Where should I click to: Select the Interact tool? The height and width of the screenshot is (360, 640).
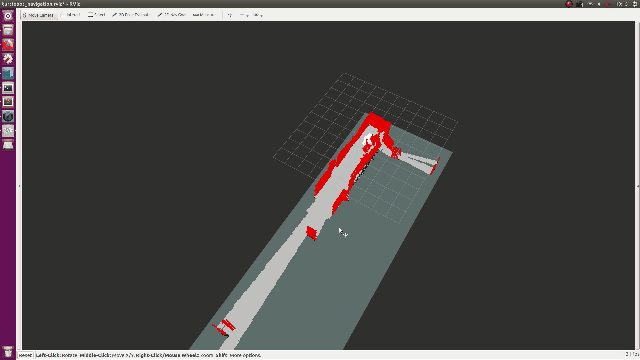tap(71, 15)
